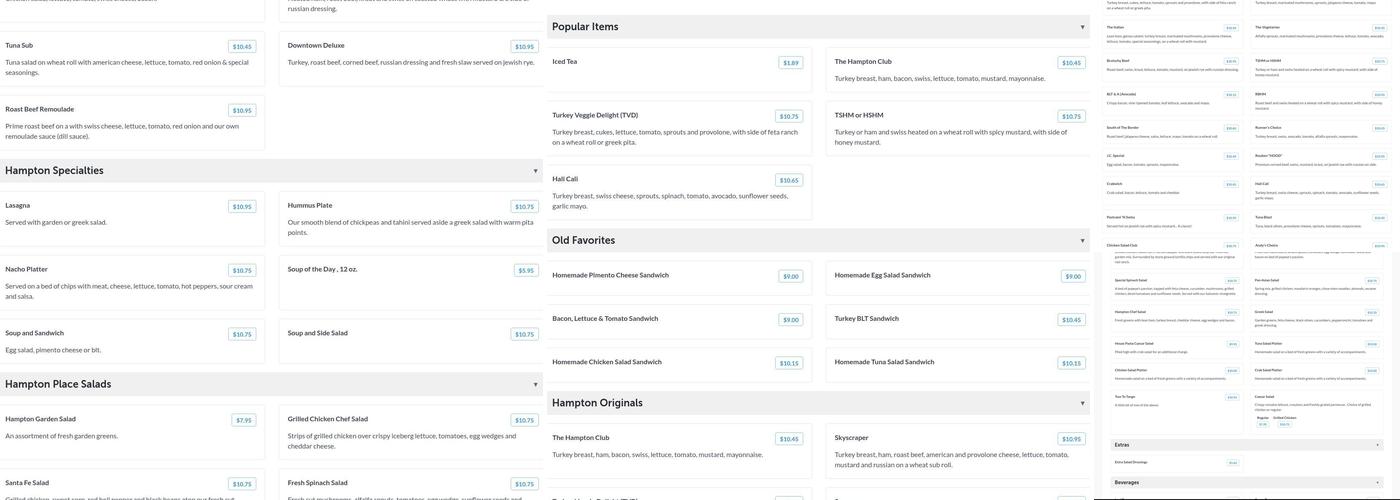Collapse the Hampton Originals section arrow

(1082, 403)
